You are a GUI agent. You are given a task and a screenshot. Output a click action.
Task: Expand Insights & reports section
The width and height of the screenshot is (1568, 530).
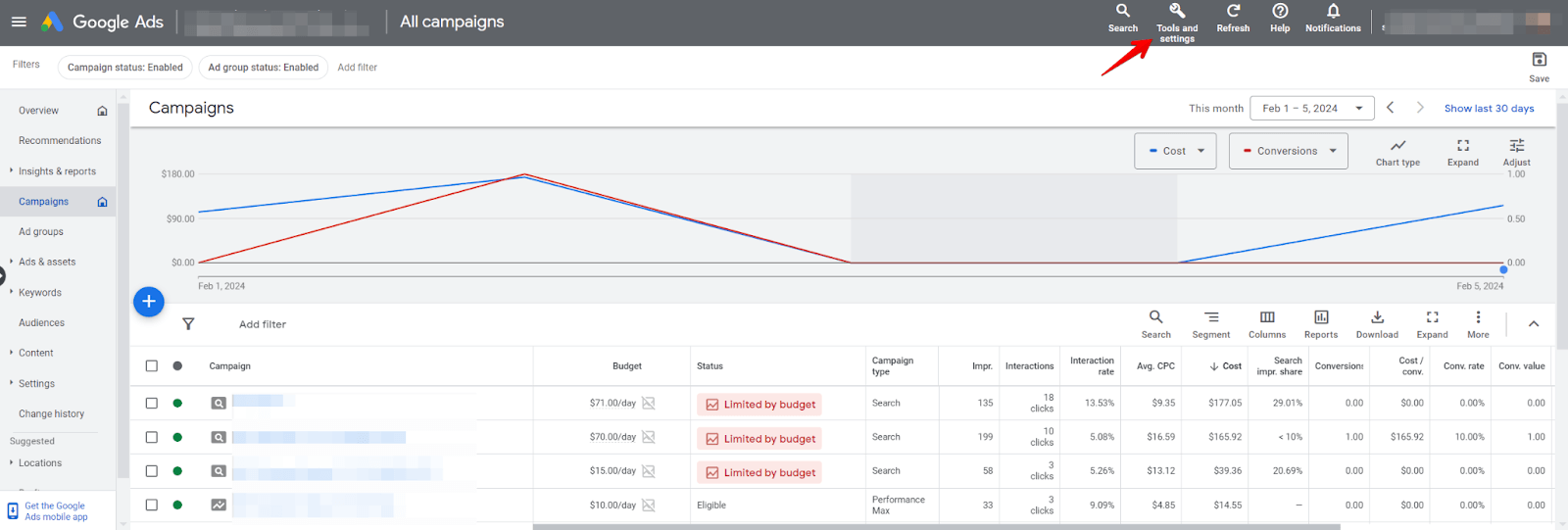[x=57, y=171]
